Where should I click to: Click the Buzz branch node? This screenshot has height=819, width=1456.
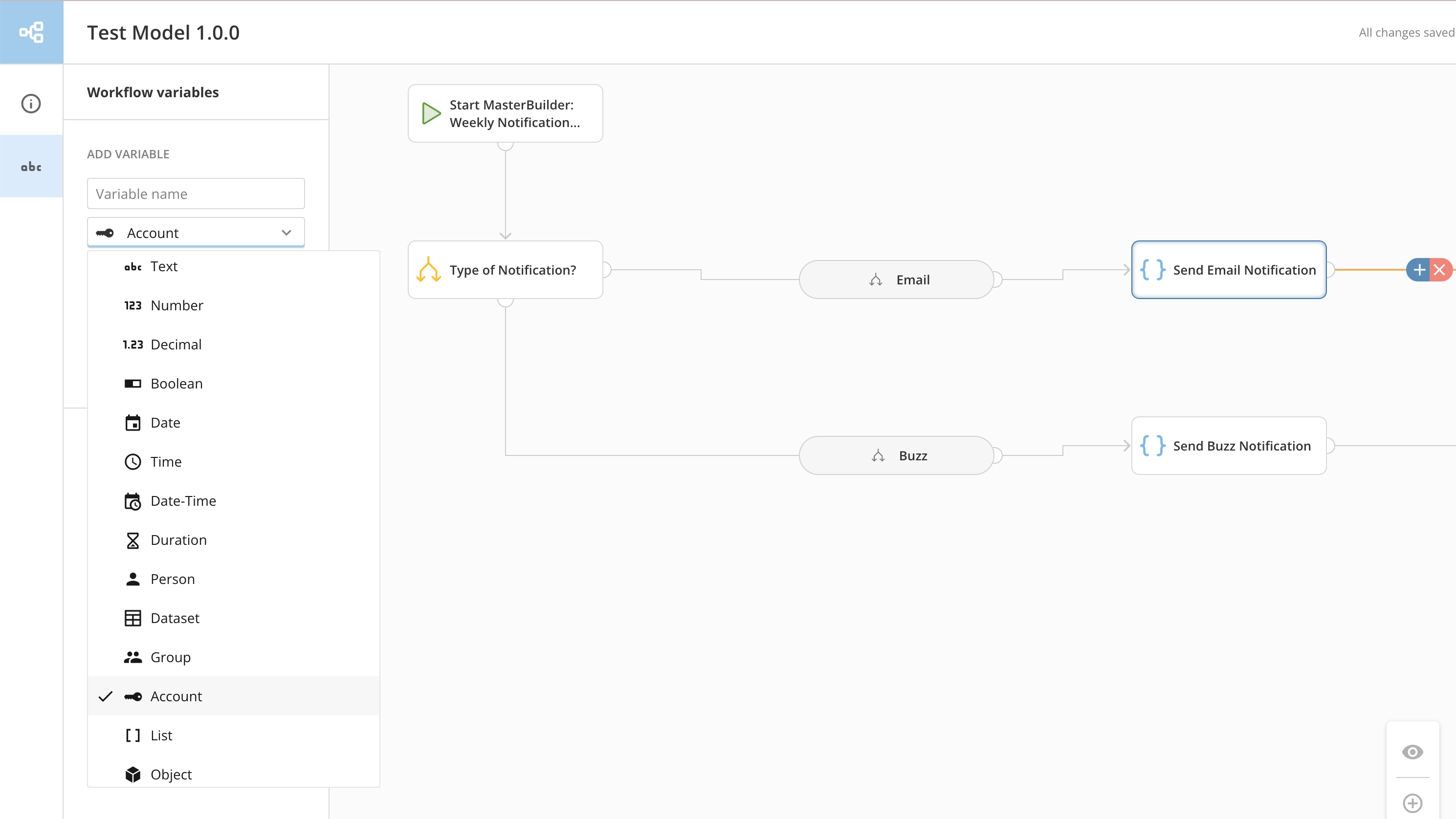pyautogui.click(x=897, y=456)
